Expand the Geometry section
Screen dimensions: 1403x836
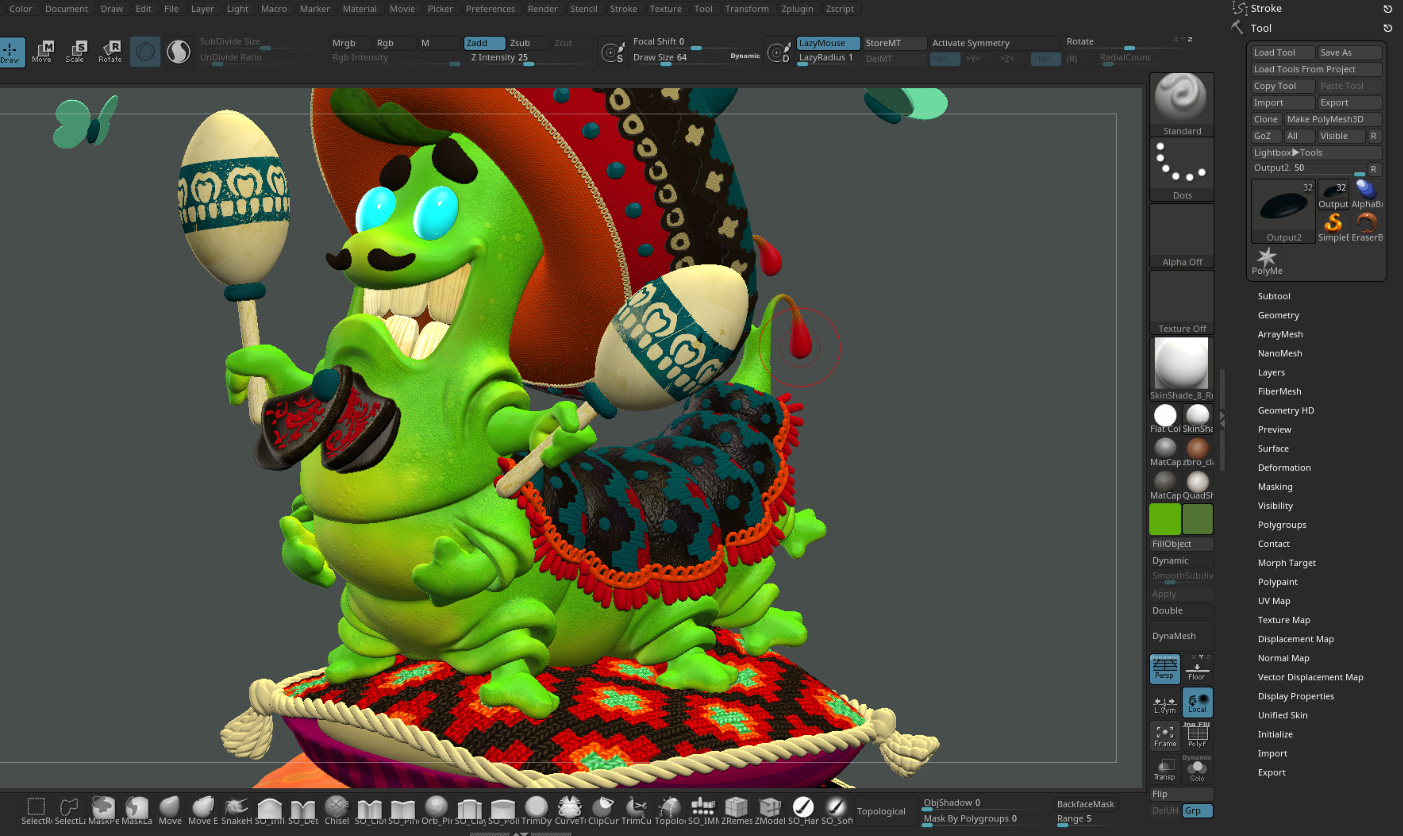click(x=1278, y=315)
